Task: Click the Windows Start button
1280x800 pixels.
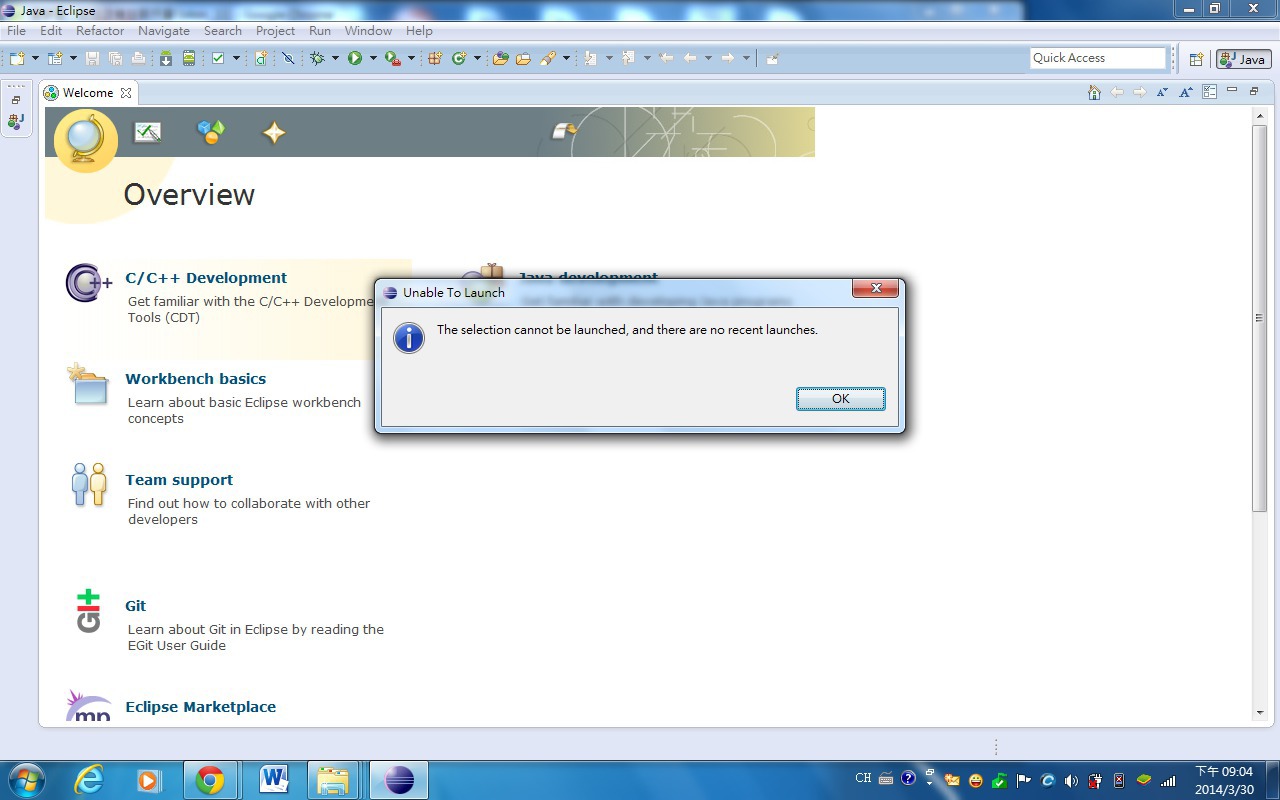Action: pos(26,780)
